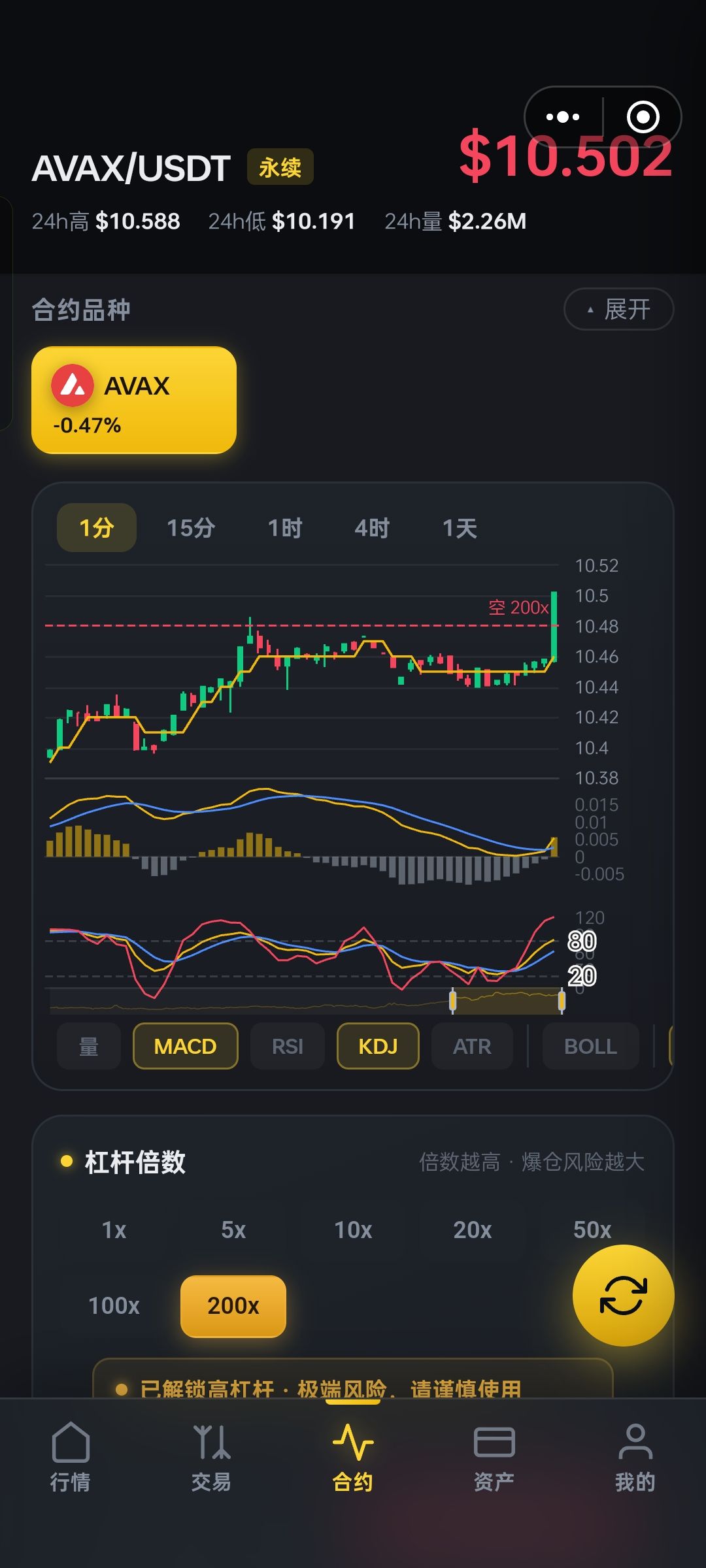Toggle the KDJ indicator
This screenshot has height=1568, width=706.
tap(378, 1046)
